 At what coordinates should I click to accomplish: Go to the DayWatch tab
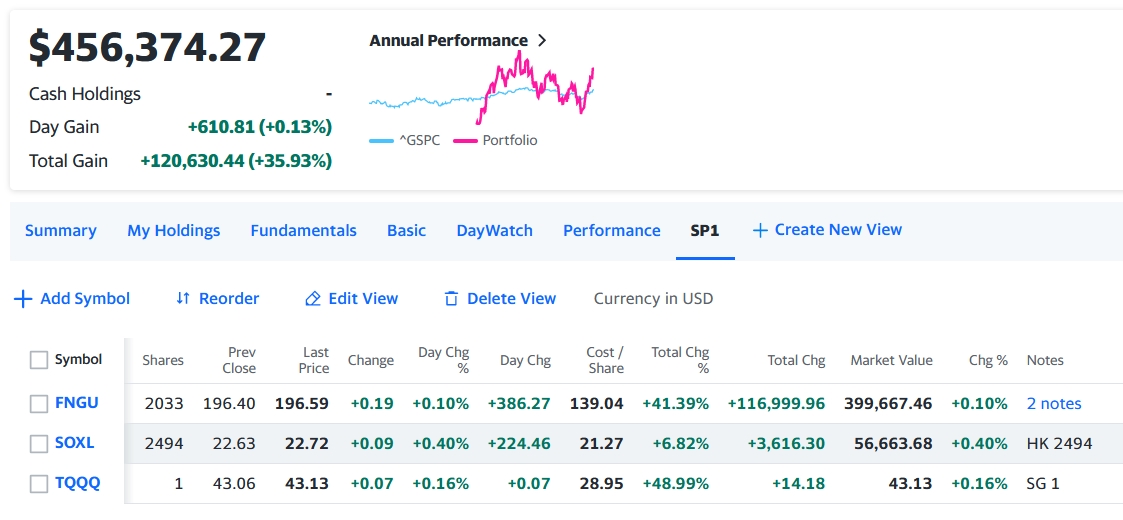[494, 231]
